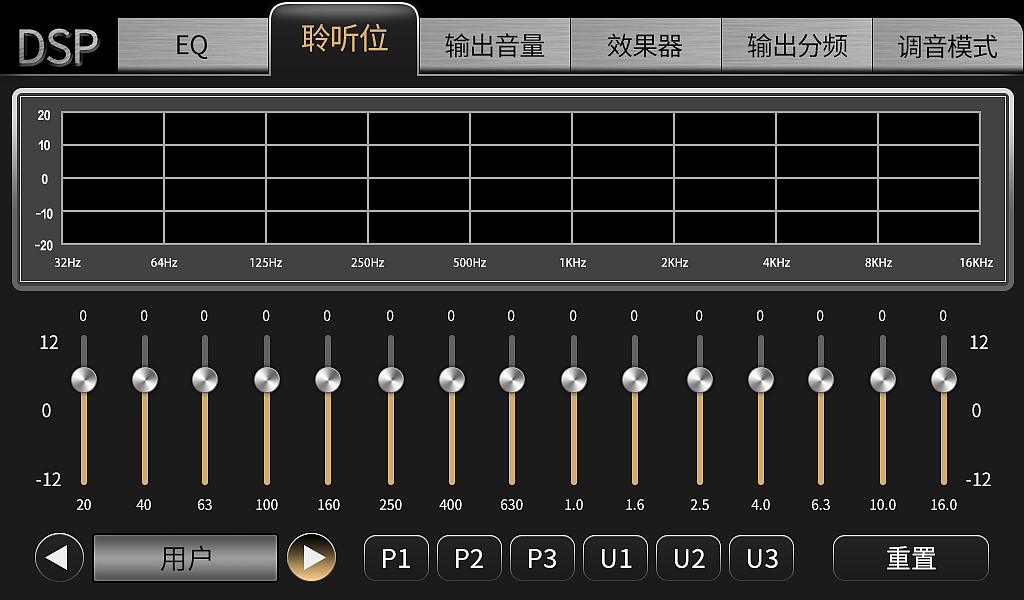Click the 1.0kHz band slider handle
Viewport: 1024px width, 600px height.
coord(573,379)
